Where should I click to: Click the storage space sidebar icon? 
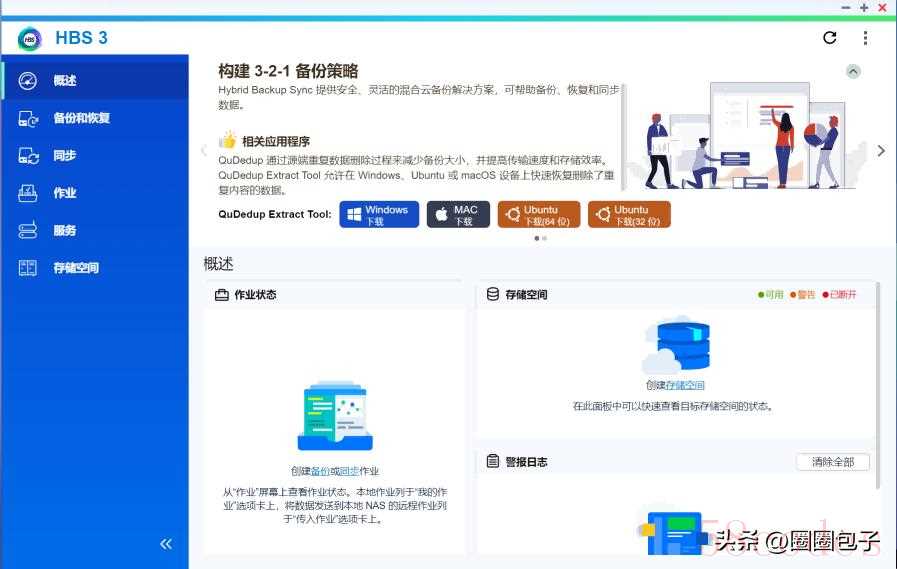tap(27, 268)
